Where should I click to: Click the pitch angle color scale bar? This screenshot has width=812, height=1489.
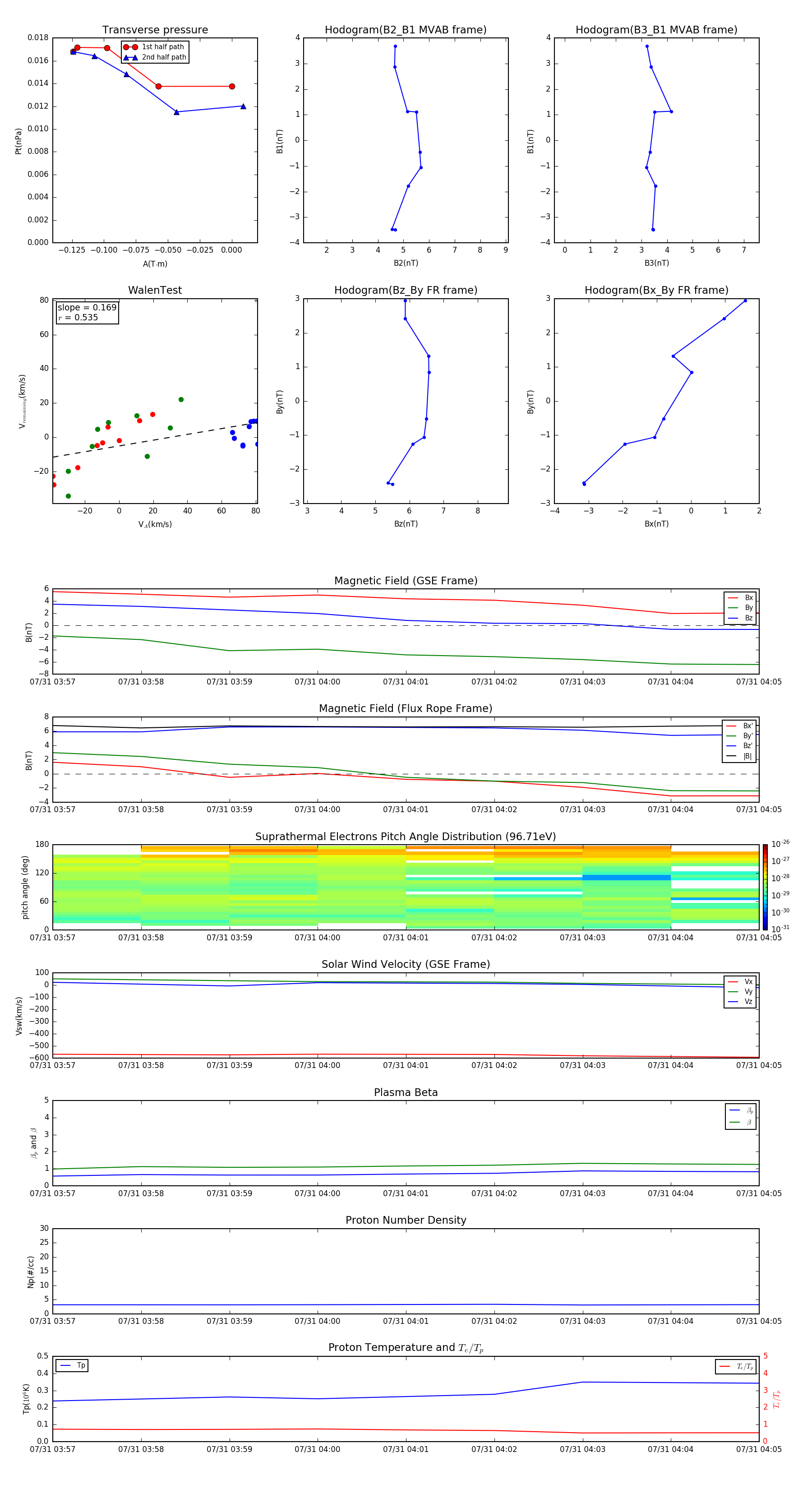(765, 887)
